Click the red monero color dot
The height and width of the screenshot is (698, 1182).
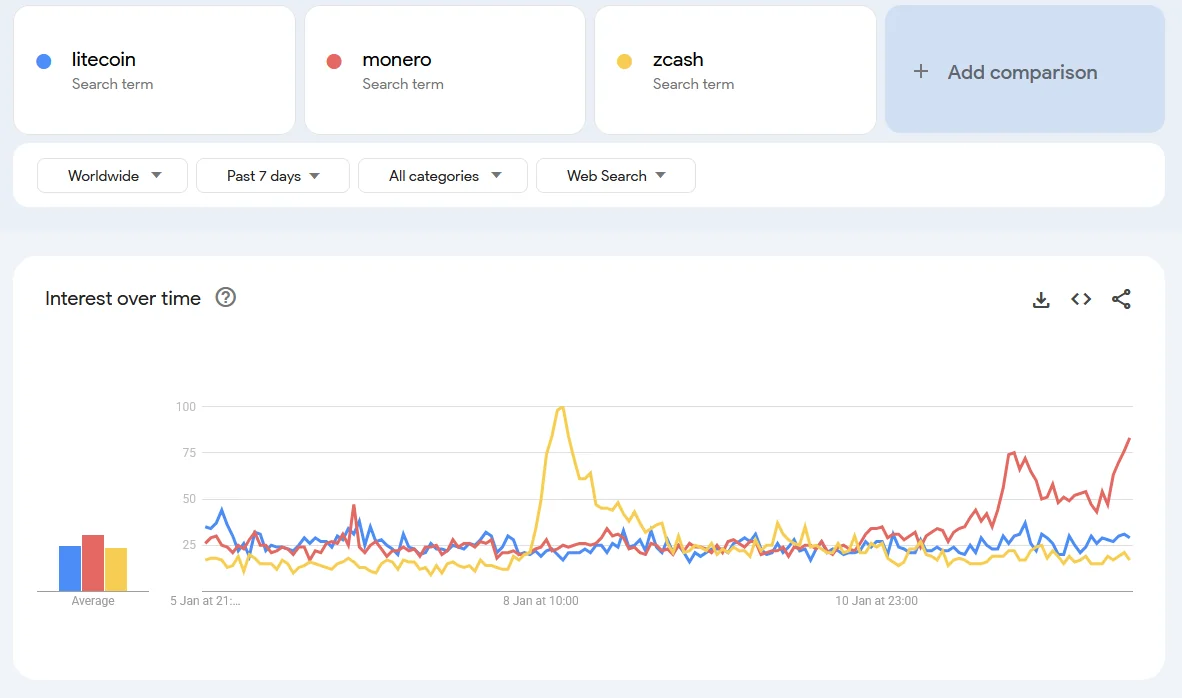pyautogui.click(x=334, y=62)
